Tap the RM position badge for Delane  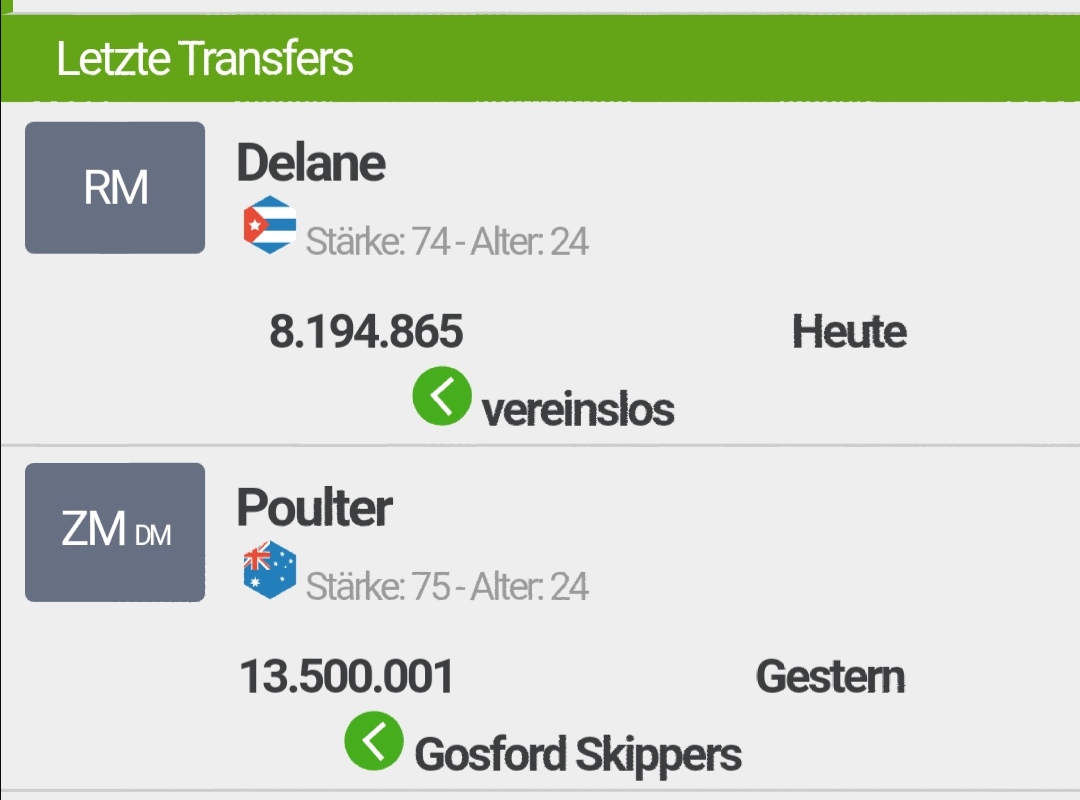click(x=115, y=187)
